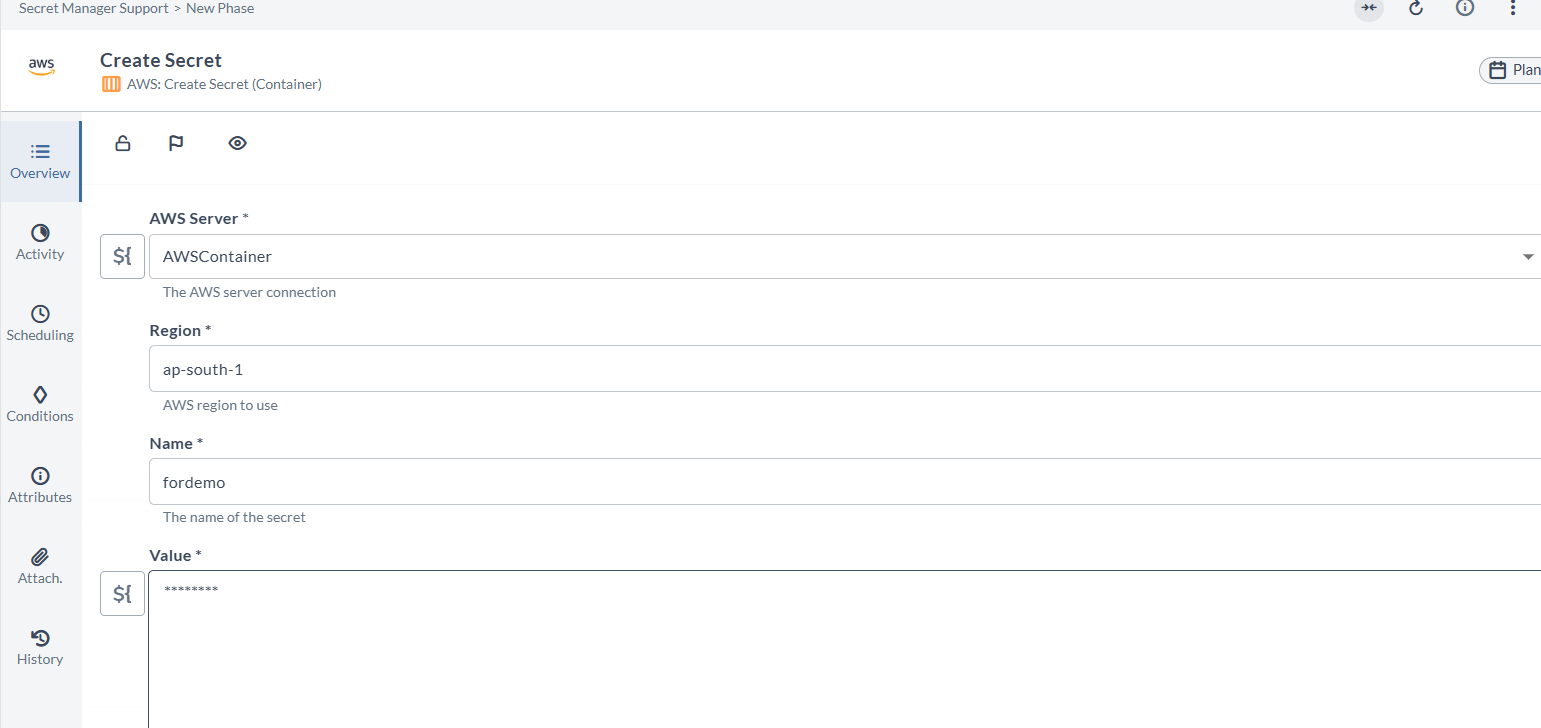
Task: Click the flag icon to flag the task
Action: click(176, 143)
